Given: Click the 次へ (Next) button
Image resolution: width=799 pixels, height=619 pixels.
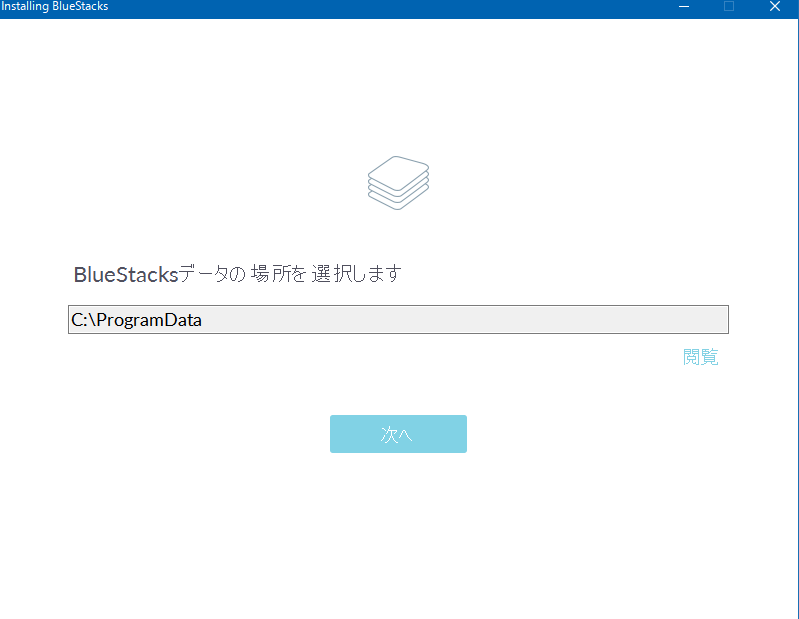Looking at the screenshot, I should point(398,434).
